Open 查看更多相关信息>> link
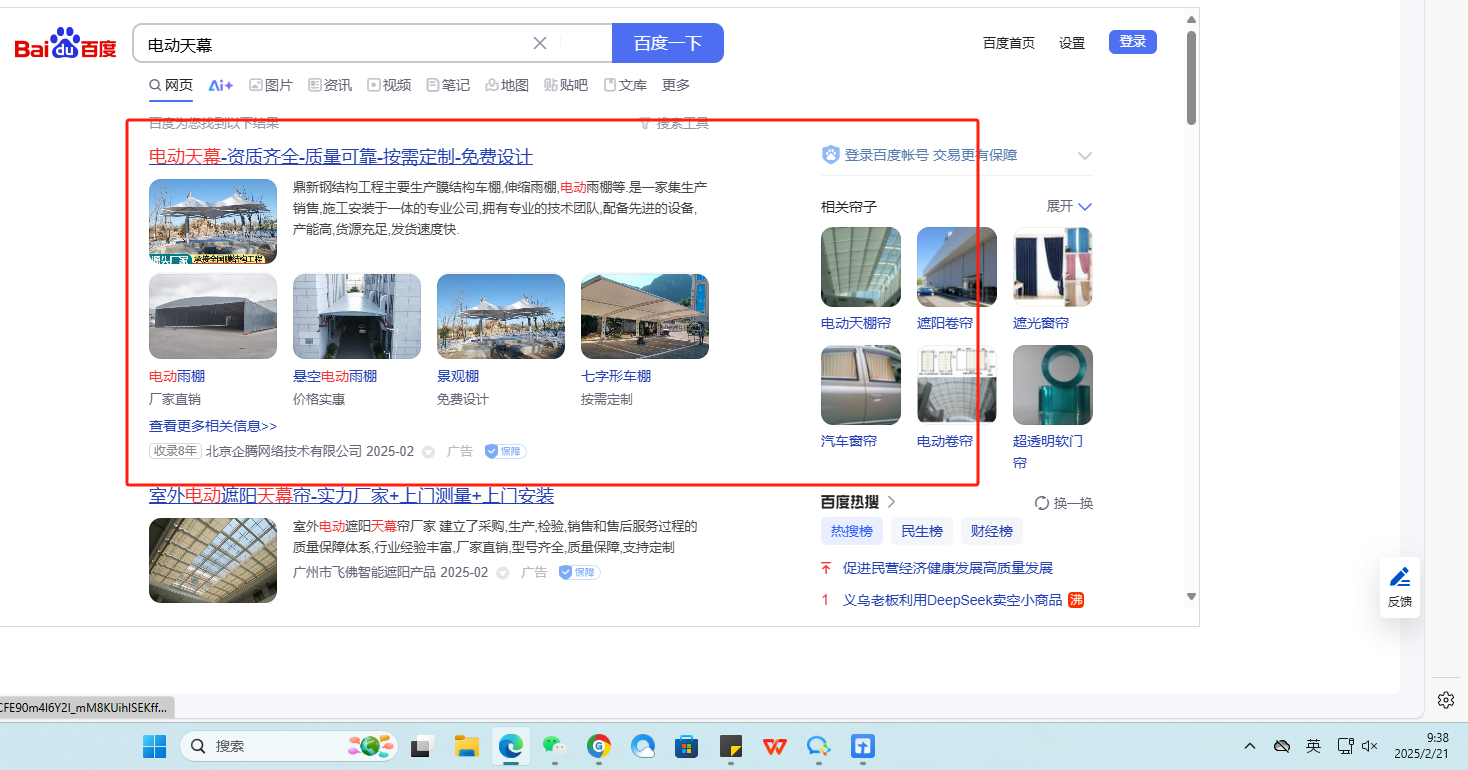 (213, 426)
